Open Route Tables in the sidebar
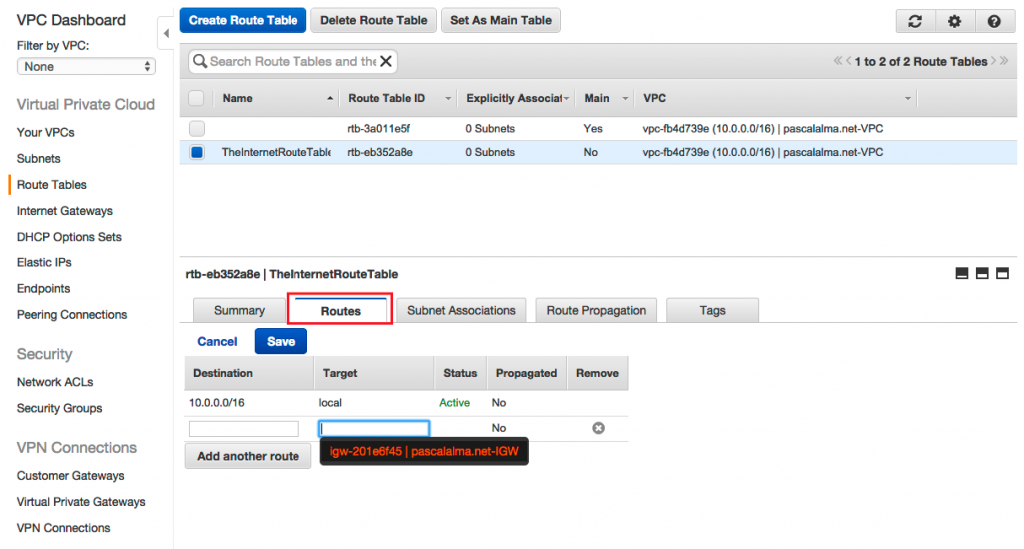1024x549 pixels. [x=52, y=185]
